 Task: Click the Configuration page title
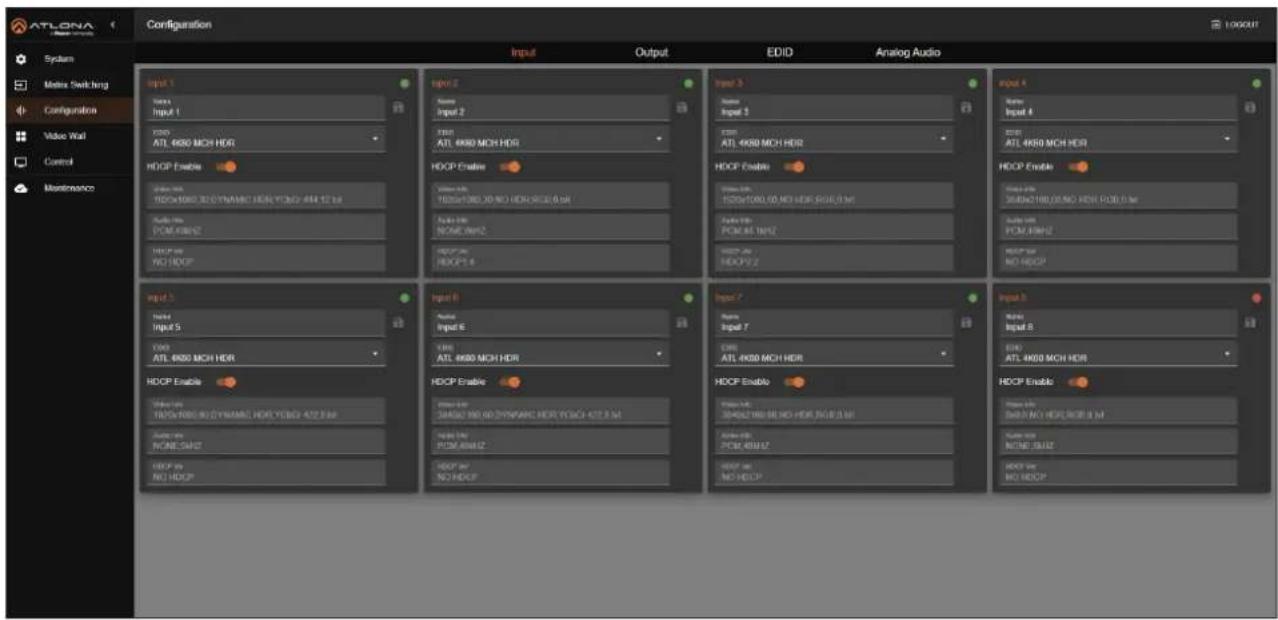(179, 24)
